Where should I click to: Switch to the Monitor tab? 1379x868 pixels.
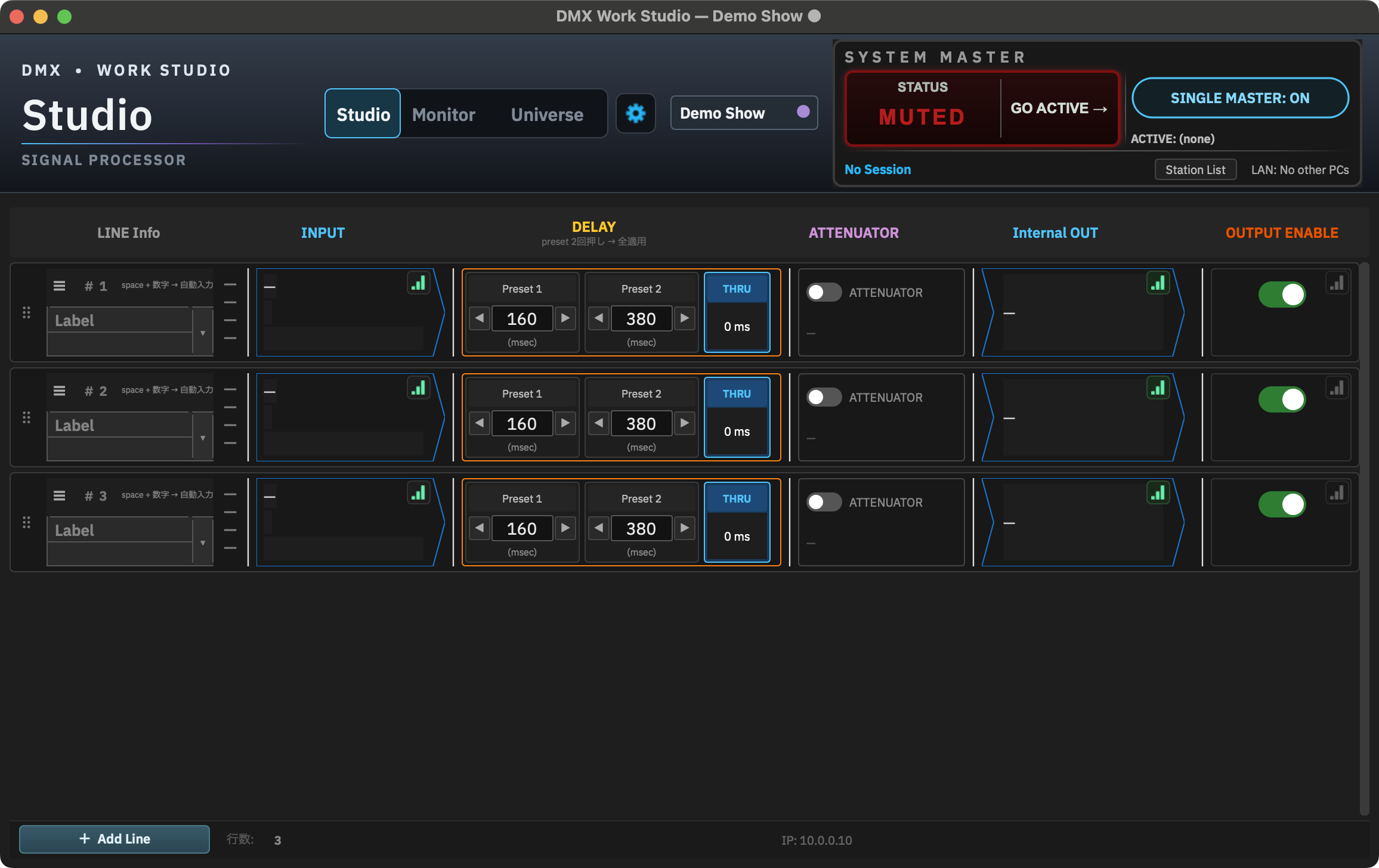point(444,114)
